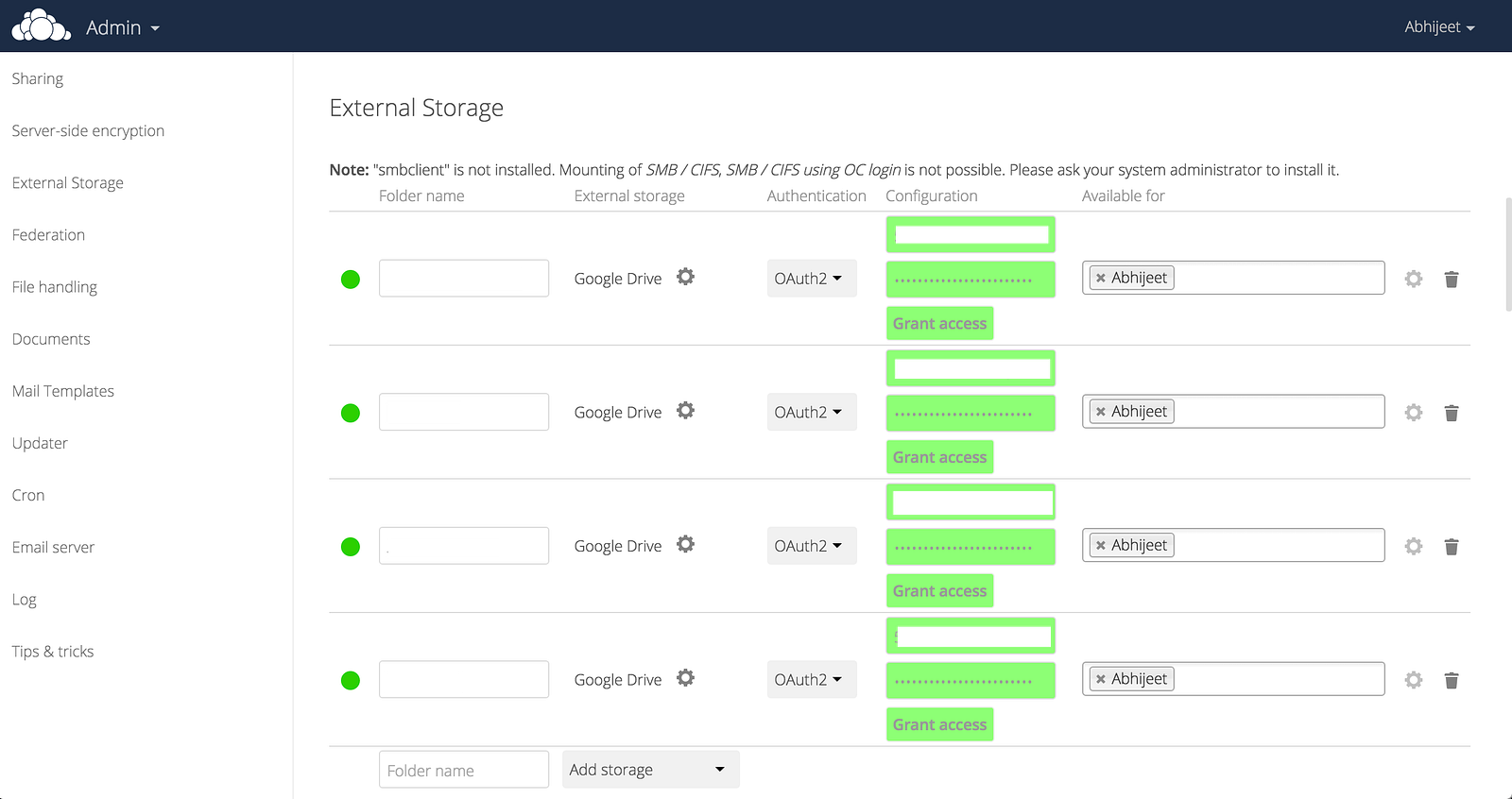Open the Add storage dropdown
The image size is (1512, 799).
651,770
